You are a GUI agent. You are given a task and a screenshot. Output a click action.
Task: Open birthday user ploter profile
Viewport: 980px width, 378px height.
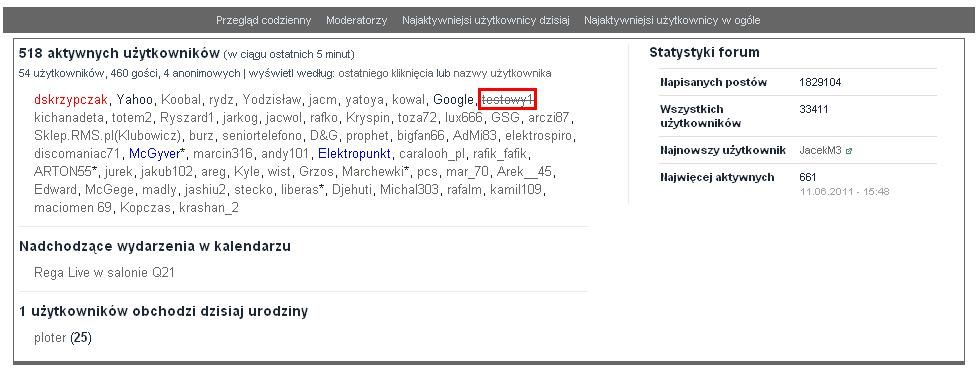(x=50, y=338)
